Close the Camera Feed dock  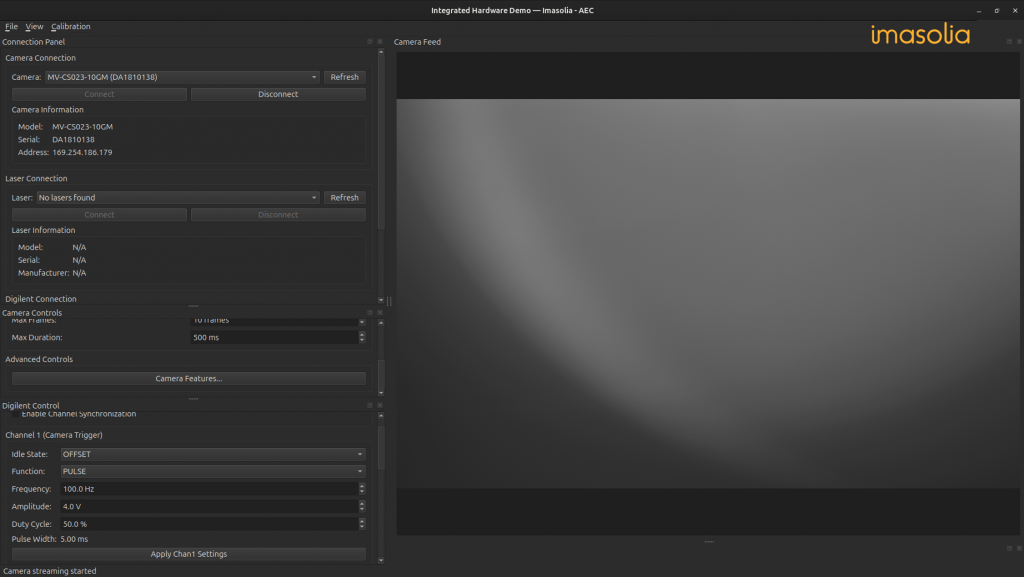(1019, 42)
